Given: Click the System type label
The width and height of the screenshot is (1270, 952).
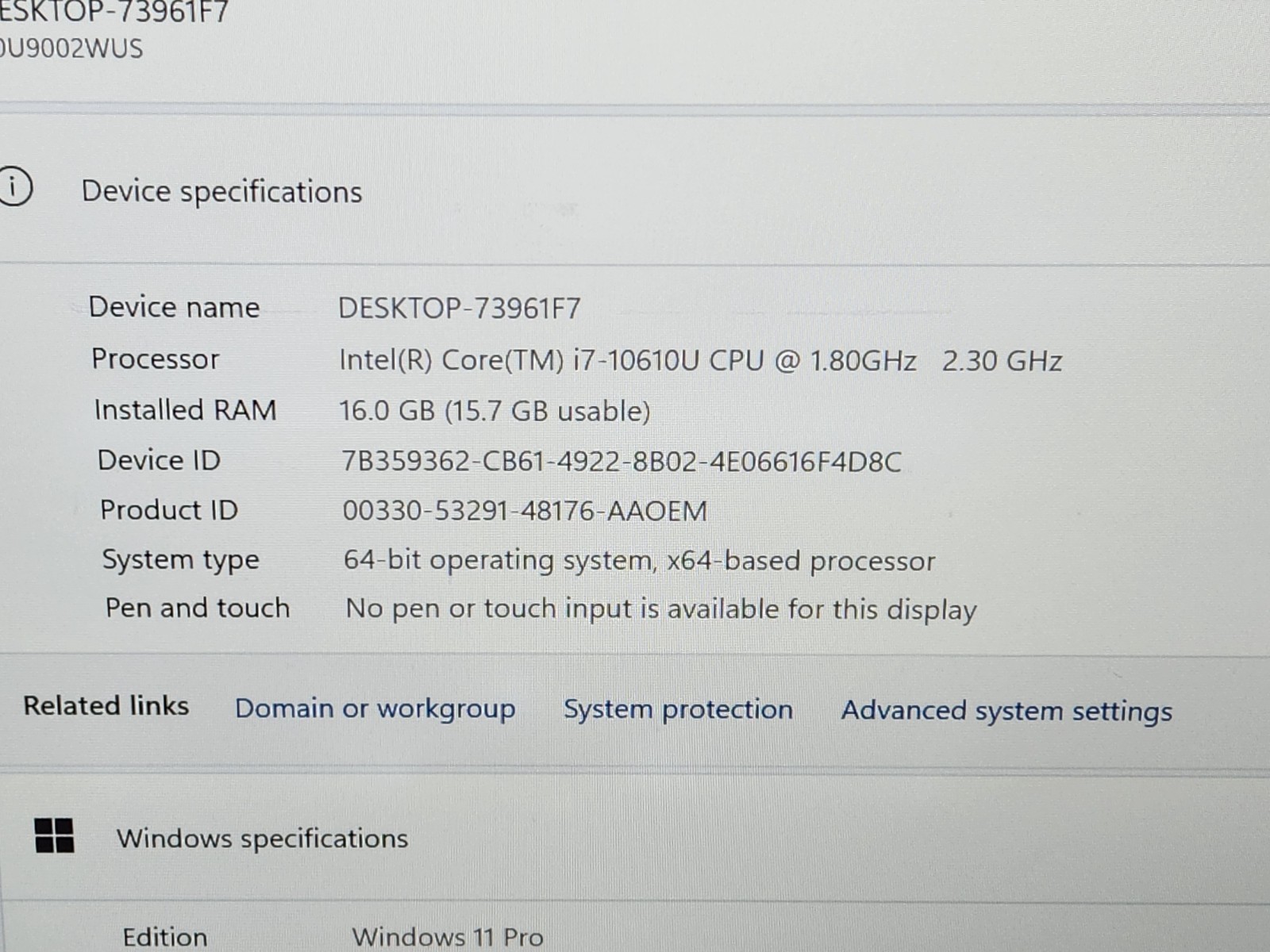Looking at the screenshot, I should [181, 560].
